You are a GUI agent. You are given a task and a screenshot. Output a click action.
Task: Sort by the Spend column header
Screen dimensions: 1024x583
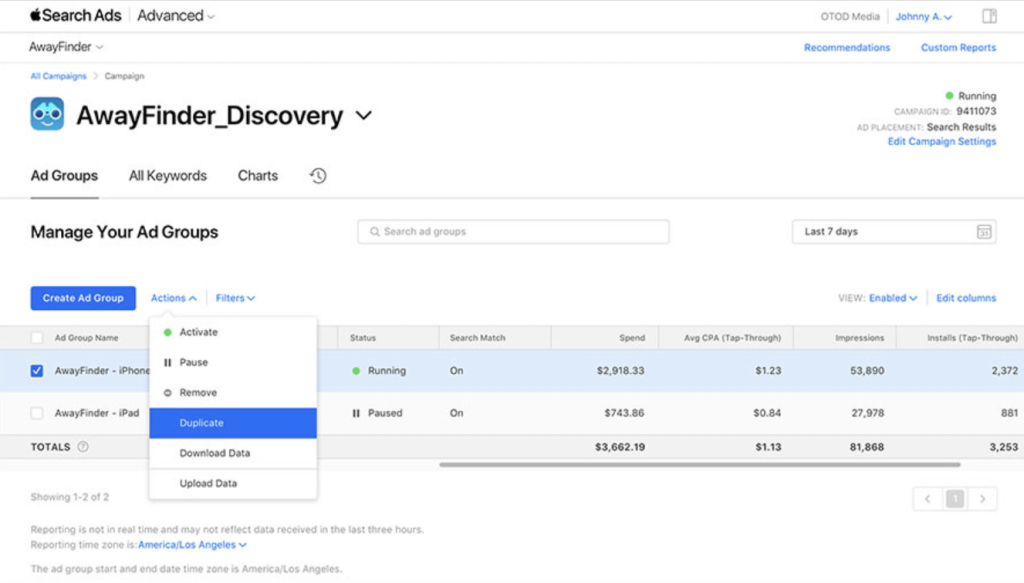[x=632, y=338]
